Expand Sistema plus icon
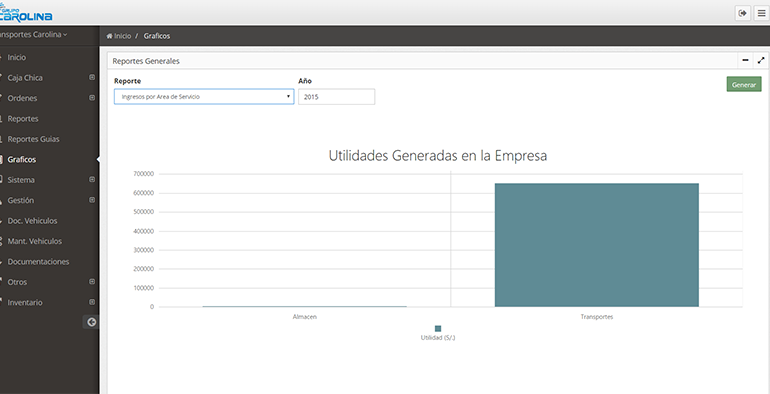Screen dimensions: 770x394 tap(92, 179)
